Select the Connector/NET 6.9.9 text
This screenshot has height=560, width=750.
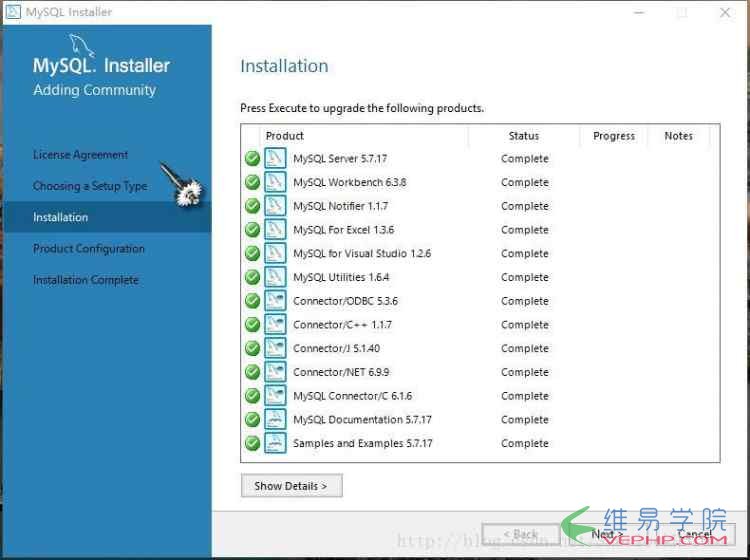pos(342,372)
